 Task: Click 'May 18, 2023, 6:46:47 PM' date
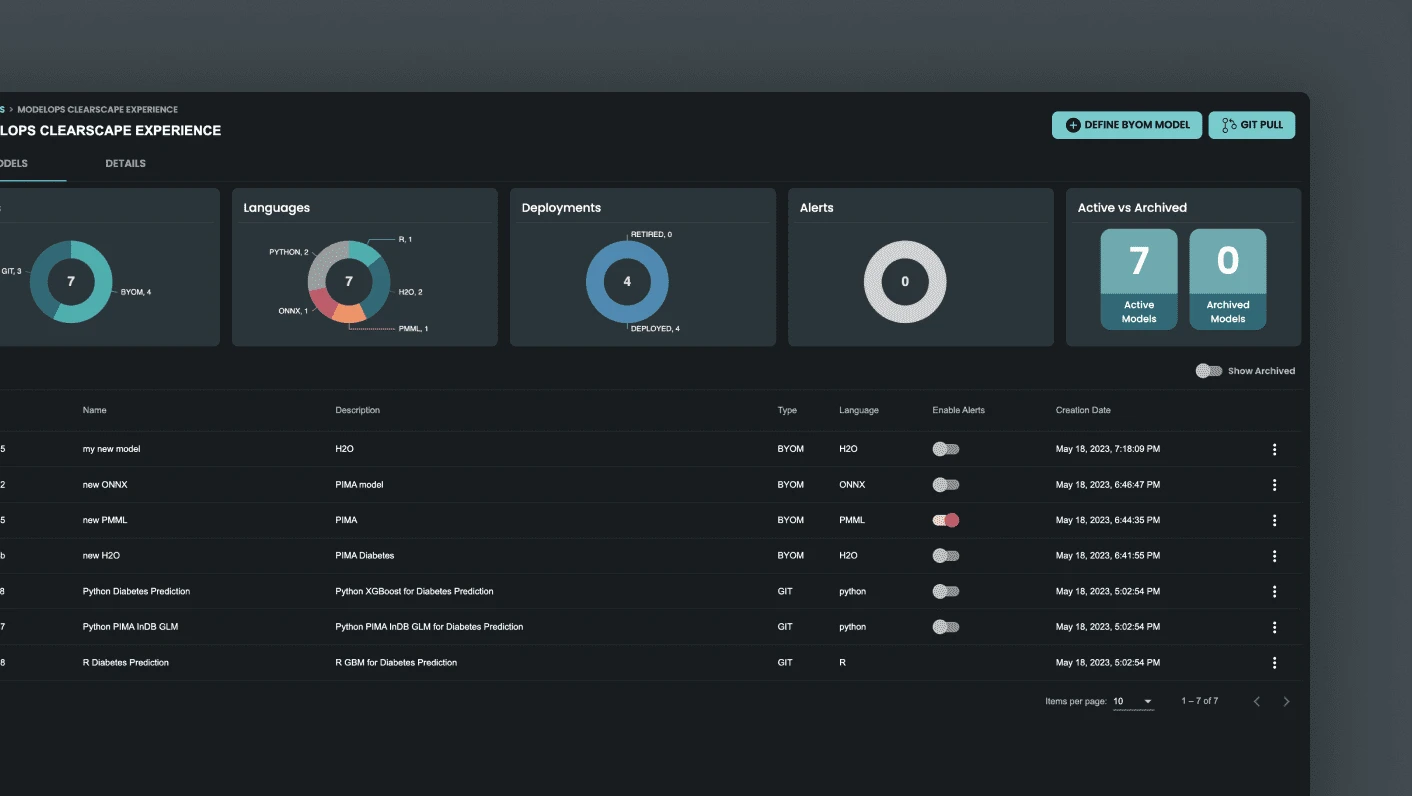coord(1108,485)
